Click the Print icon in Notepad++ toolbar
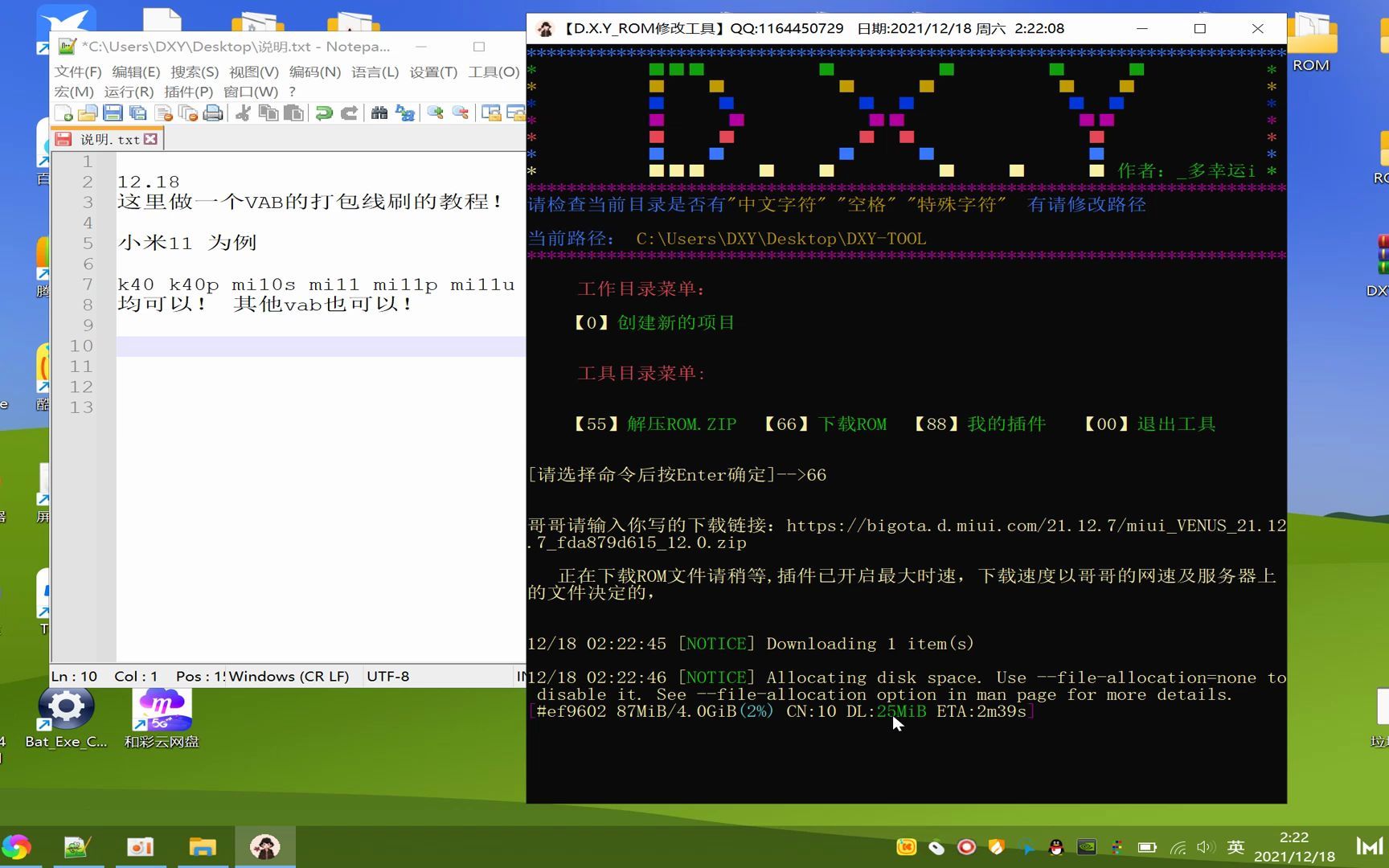1389x868 pixels. click(x=213, y=113)
